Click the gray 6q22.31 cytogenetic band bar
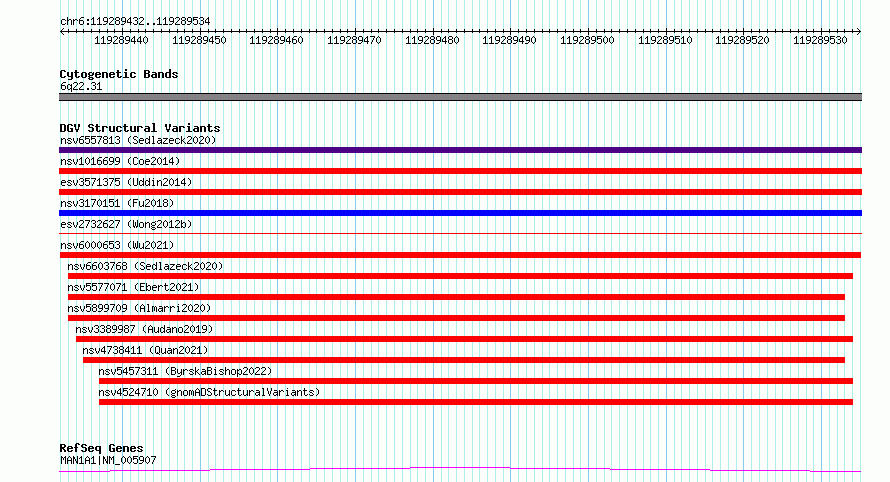Viewport: 890px width, 482px height. coord(460,97)
